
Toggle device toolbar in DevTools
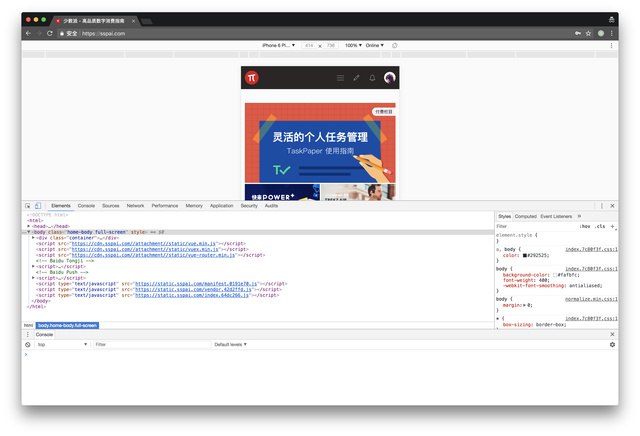coord(38,206)
